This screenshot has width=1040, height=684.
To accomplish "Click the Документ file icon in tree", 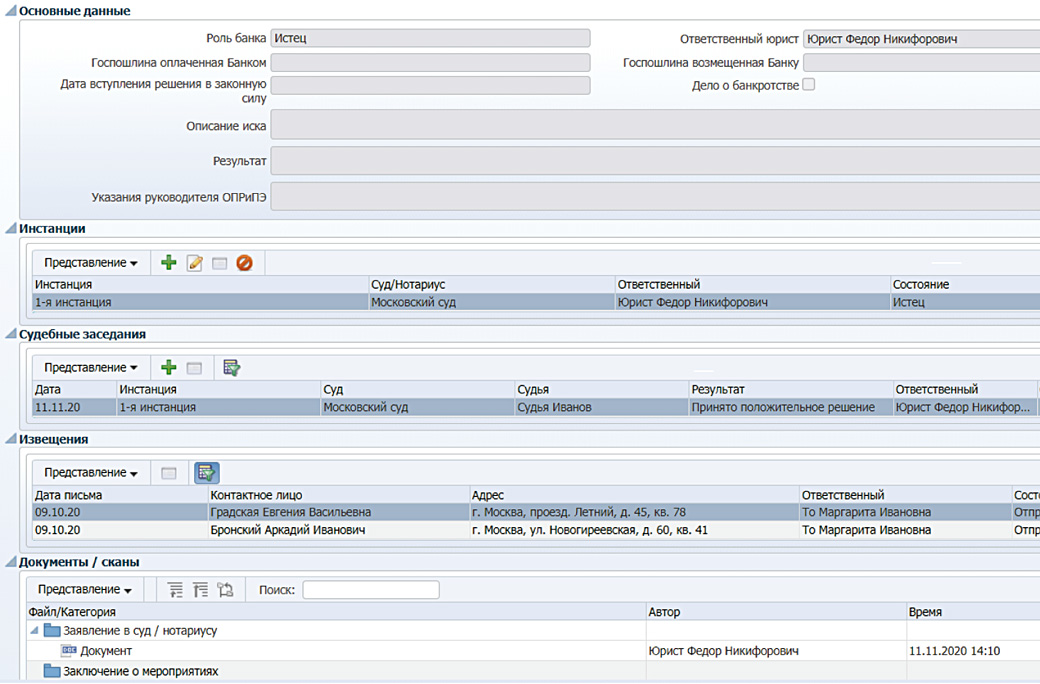I will (x=69, y=651).
